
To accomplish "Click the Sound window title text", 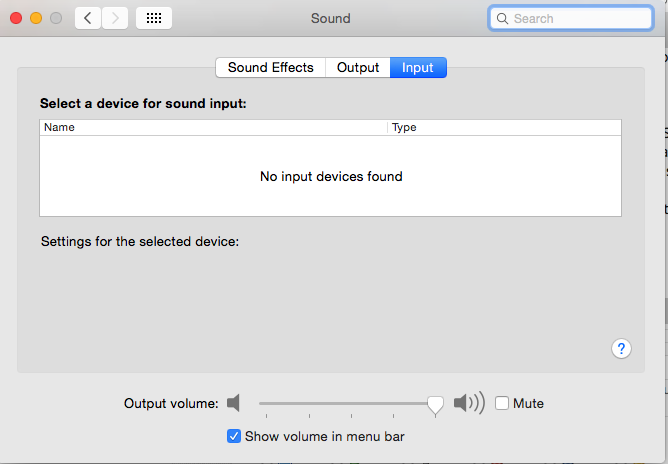I will [331, 18].
